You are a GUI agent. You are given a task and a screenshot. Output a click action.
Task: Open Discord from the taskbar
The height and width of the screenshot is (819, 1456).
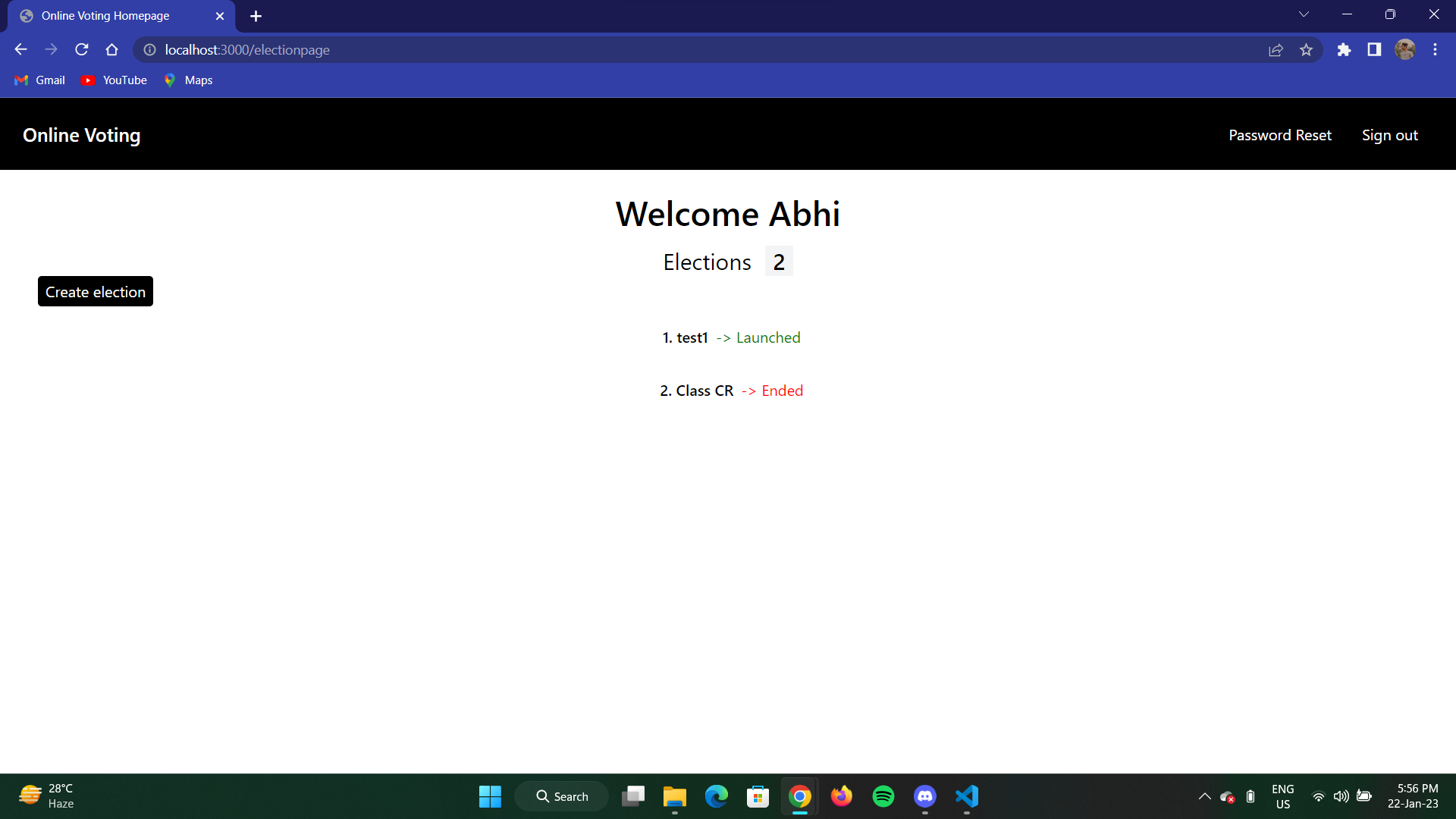924,796
